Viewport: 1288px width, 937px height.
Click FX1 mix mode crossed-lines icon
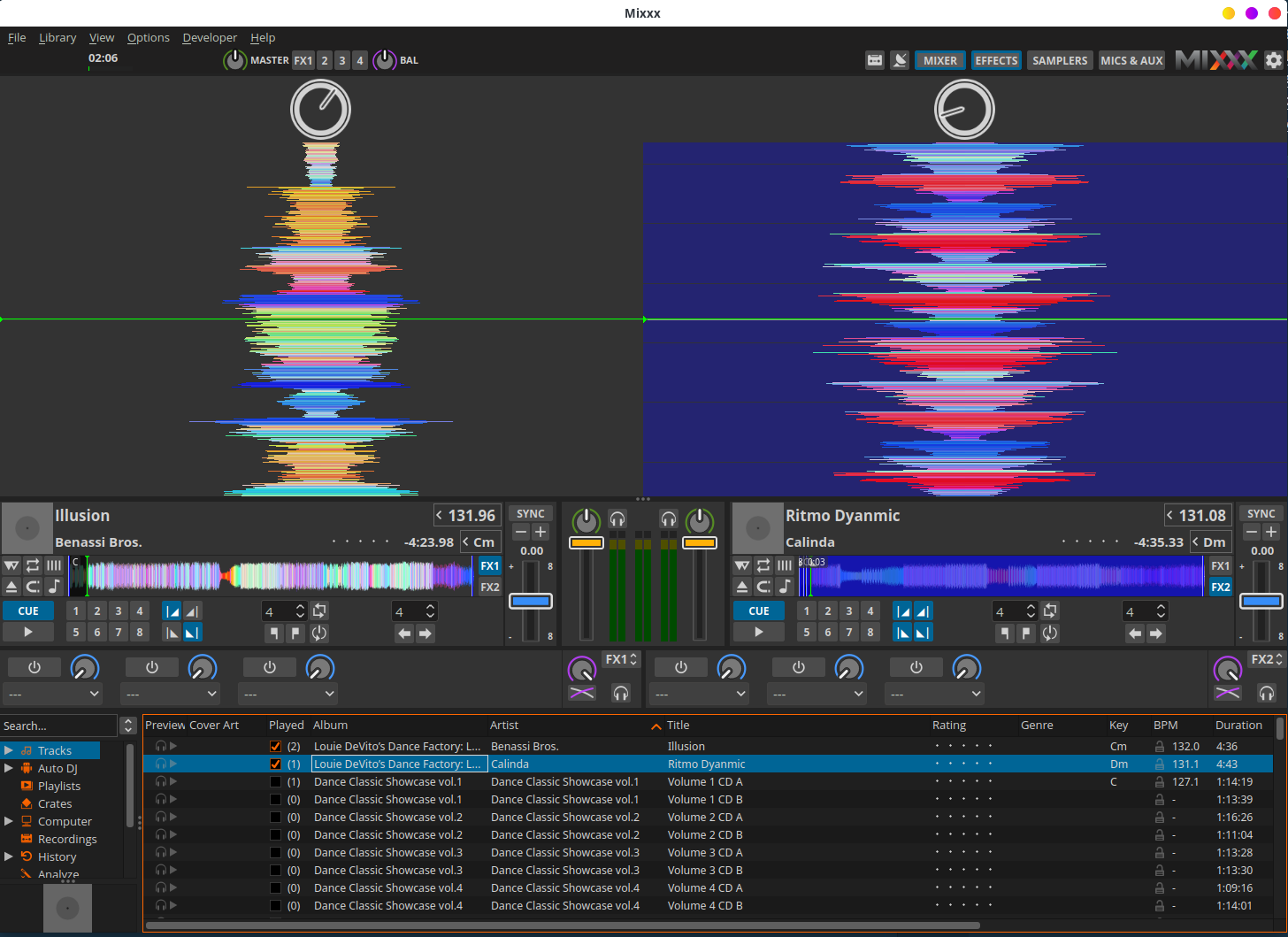point(582,693)
